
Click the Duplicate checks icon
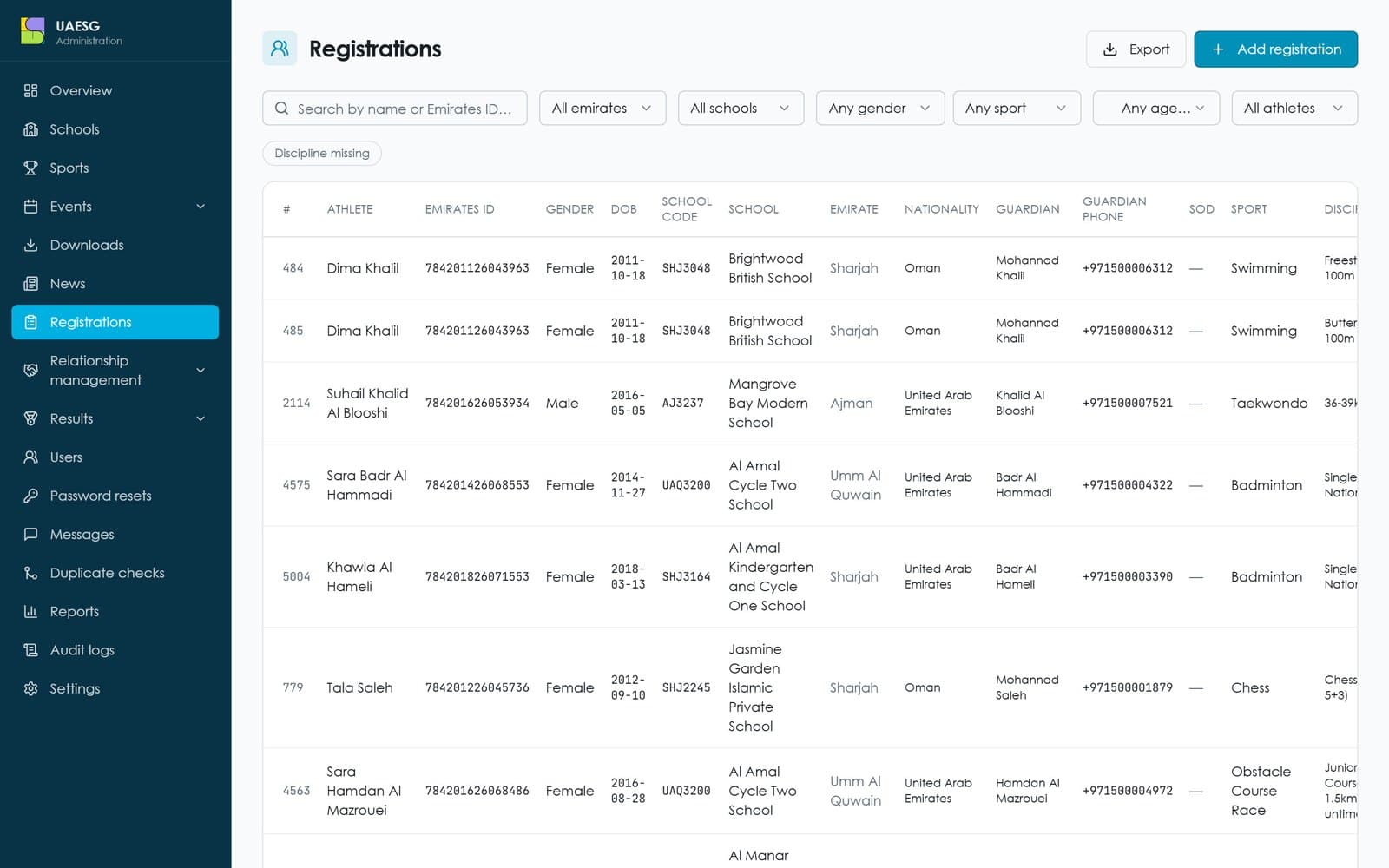pyautogui.click(x=30, y=573)
